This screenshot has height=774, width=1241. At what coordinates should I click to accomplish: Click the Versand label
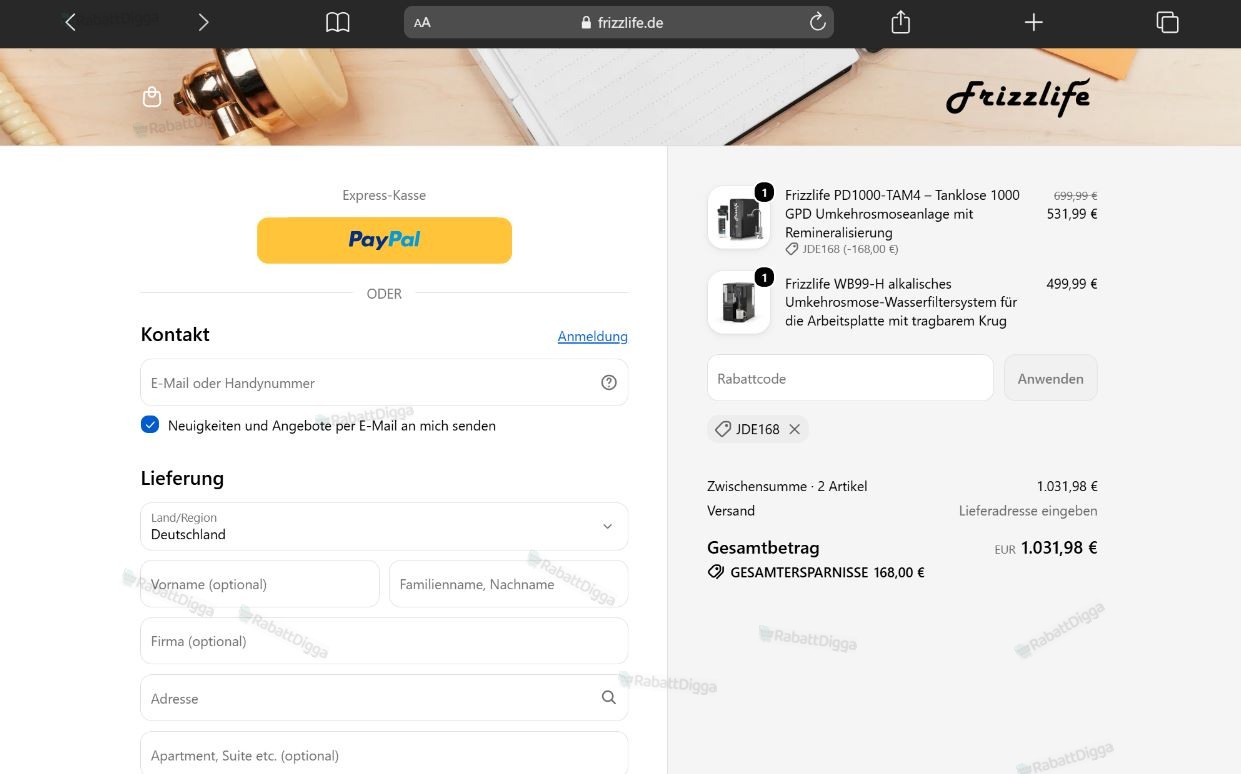tap(731, 510)
